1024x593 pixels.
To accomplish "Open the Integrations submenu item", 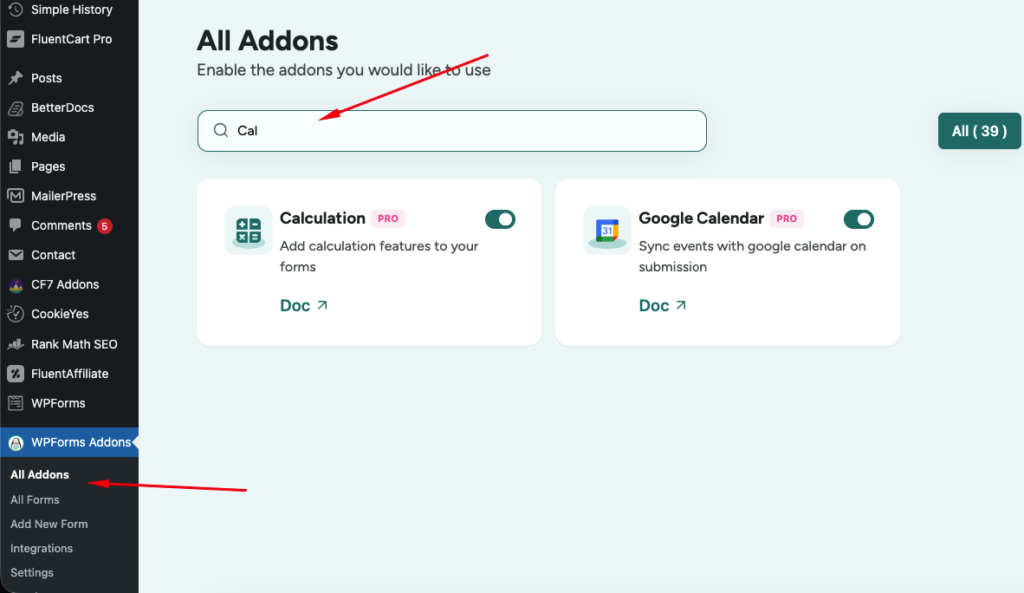I will point(41,548).
